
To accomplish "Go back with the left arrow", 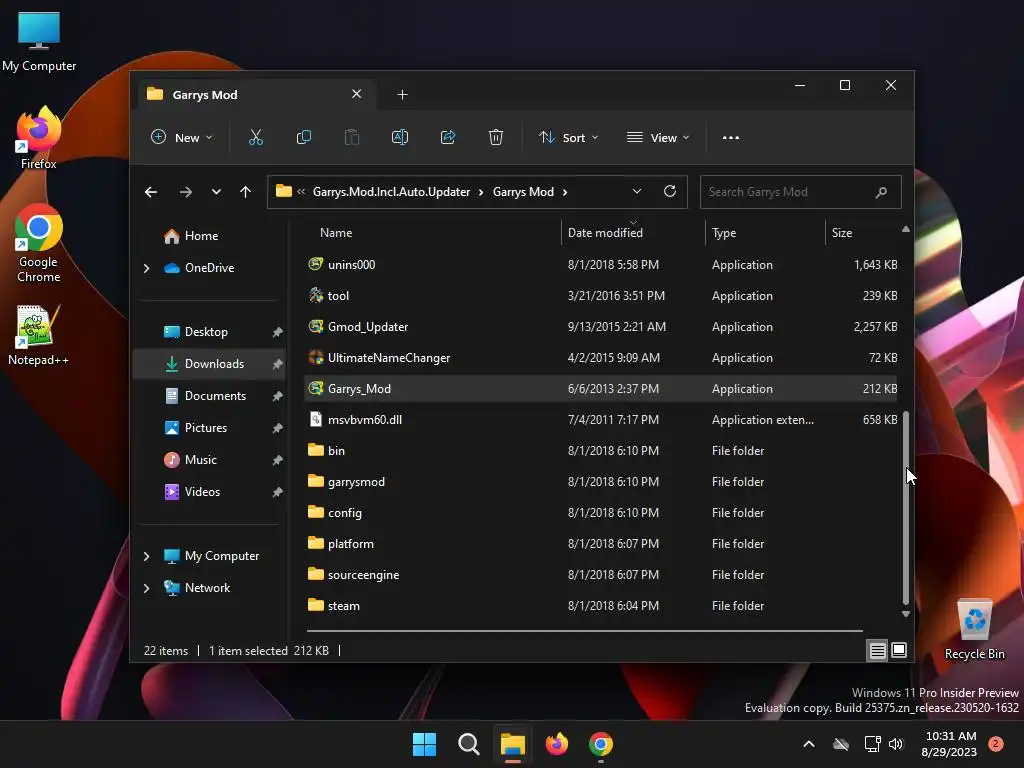I will tap(151, 192).
